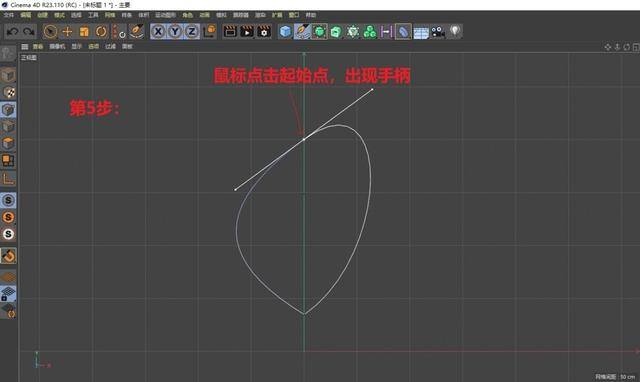Viewport: 640px width, 382px height.
Task: Click Make Editable icon in left palette
Action: pyautogui.click(x=8, y=53)
